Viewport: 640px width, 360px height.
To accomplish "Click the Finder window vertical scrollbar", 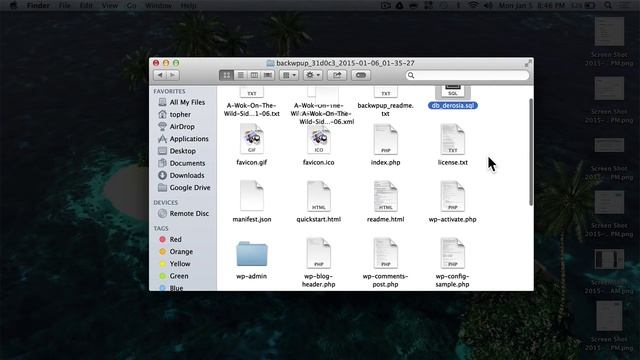I will coord(531,152).
